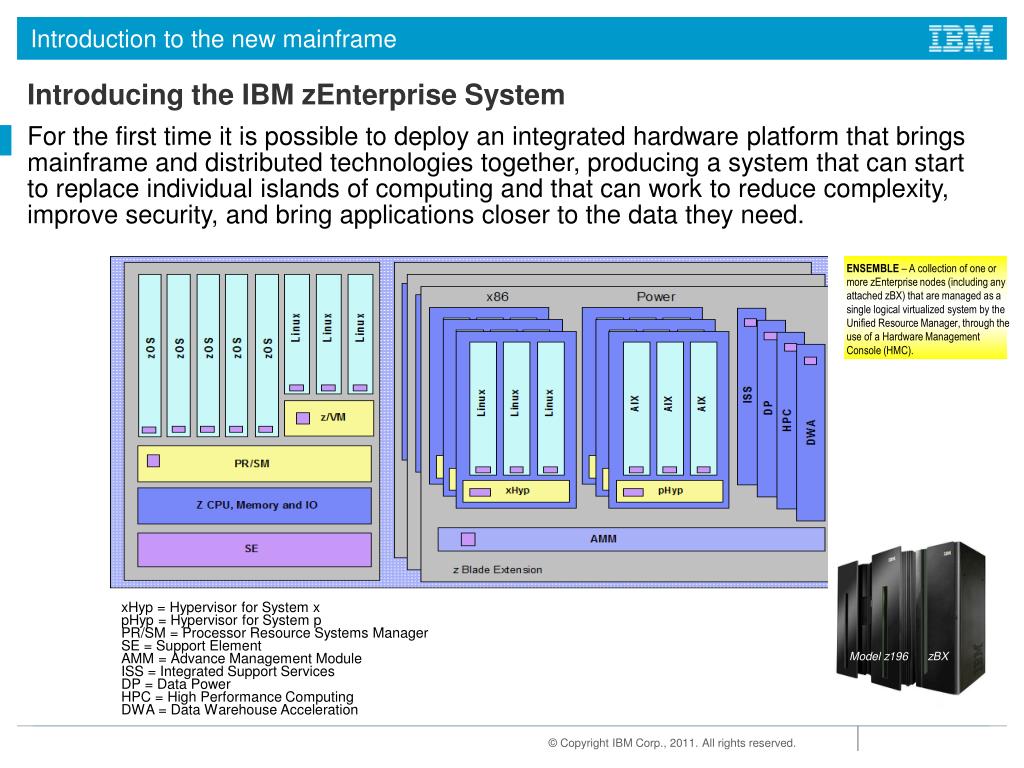The height and width of the screenshot is (768, 1024).
Task: Click the heading 'Introducing the IBM zEnterprise System'
Action: 296,95
